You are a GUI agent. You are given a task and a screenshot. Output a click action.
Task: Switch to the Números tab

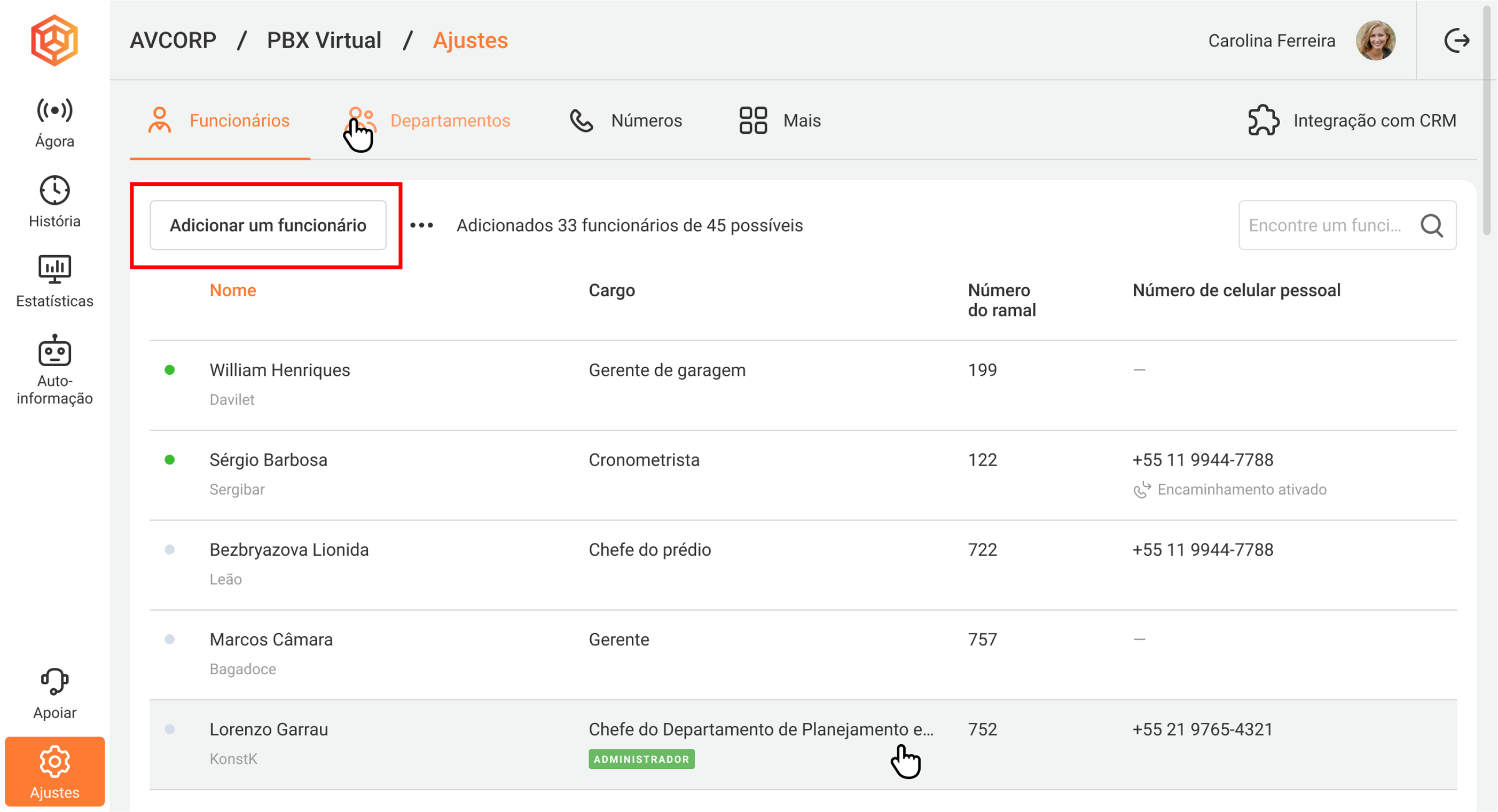(626, 120)
